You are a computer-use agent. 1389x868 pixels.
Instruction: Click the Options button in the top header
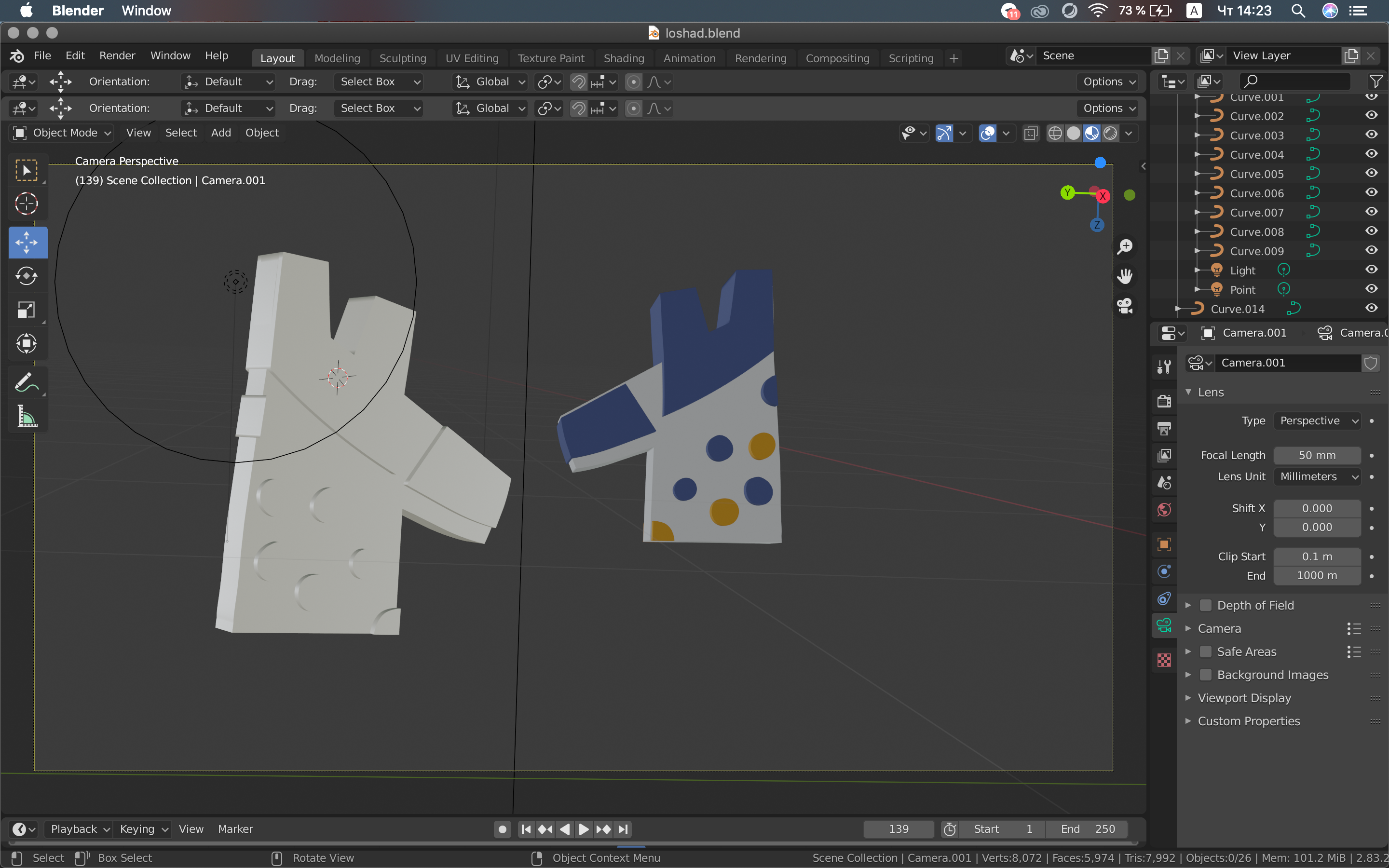(x=1108, y=81)
